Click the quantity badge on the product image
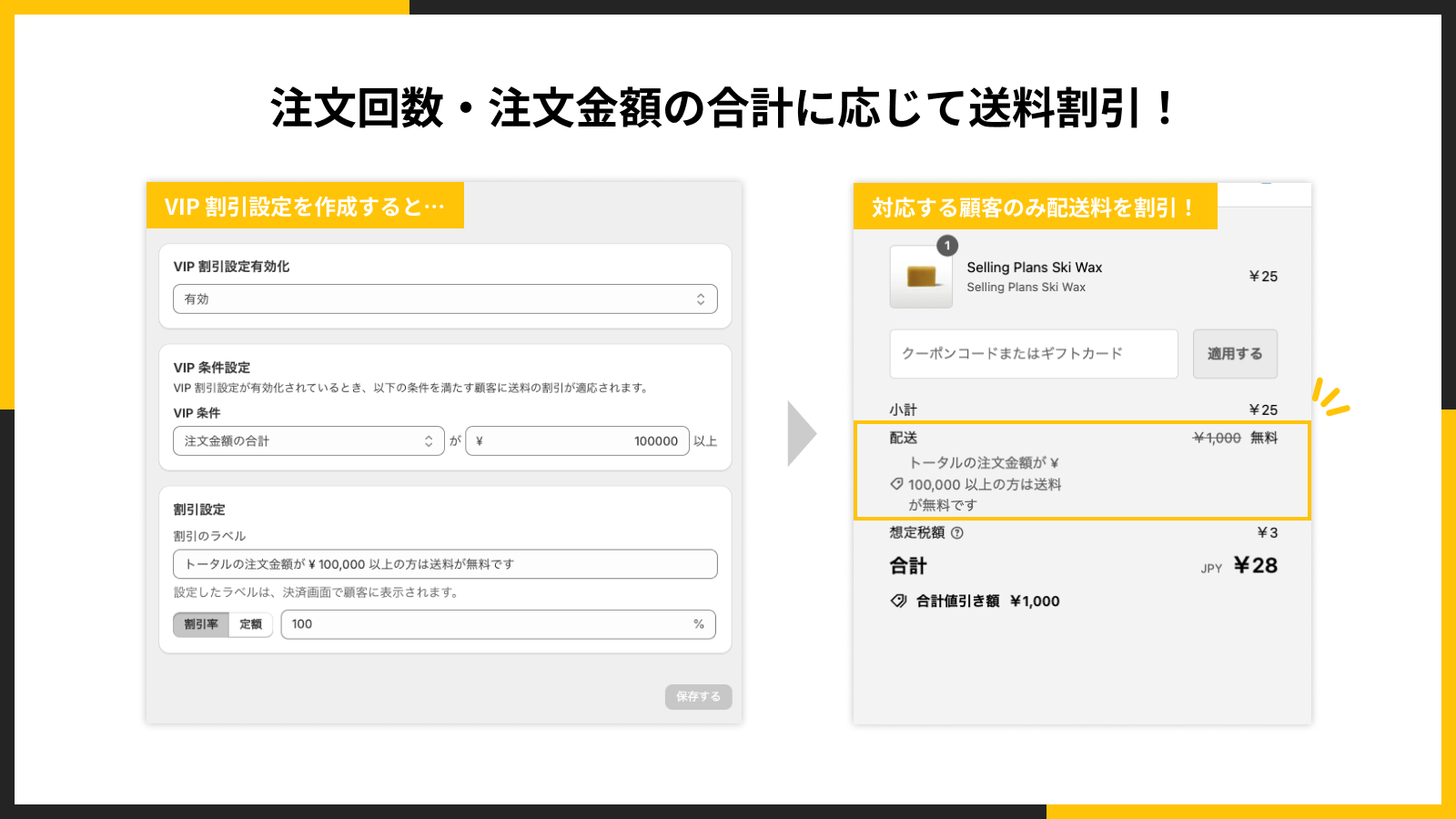 [947, 243]
